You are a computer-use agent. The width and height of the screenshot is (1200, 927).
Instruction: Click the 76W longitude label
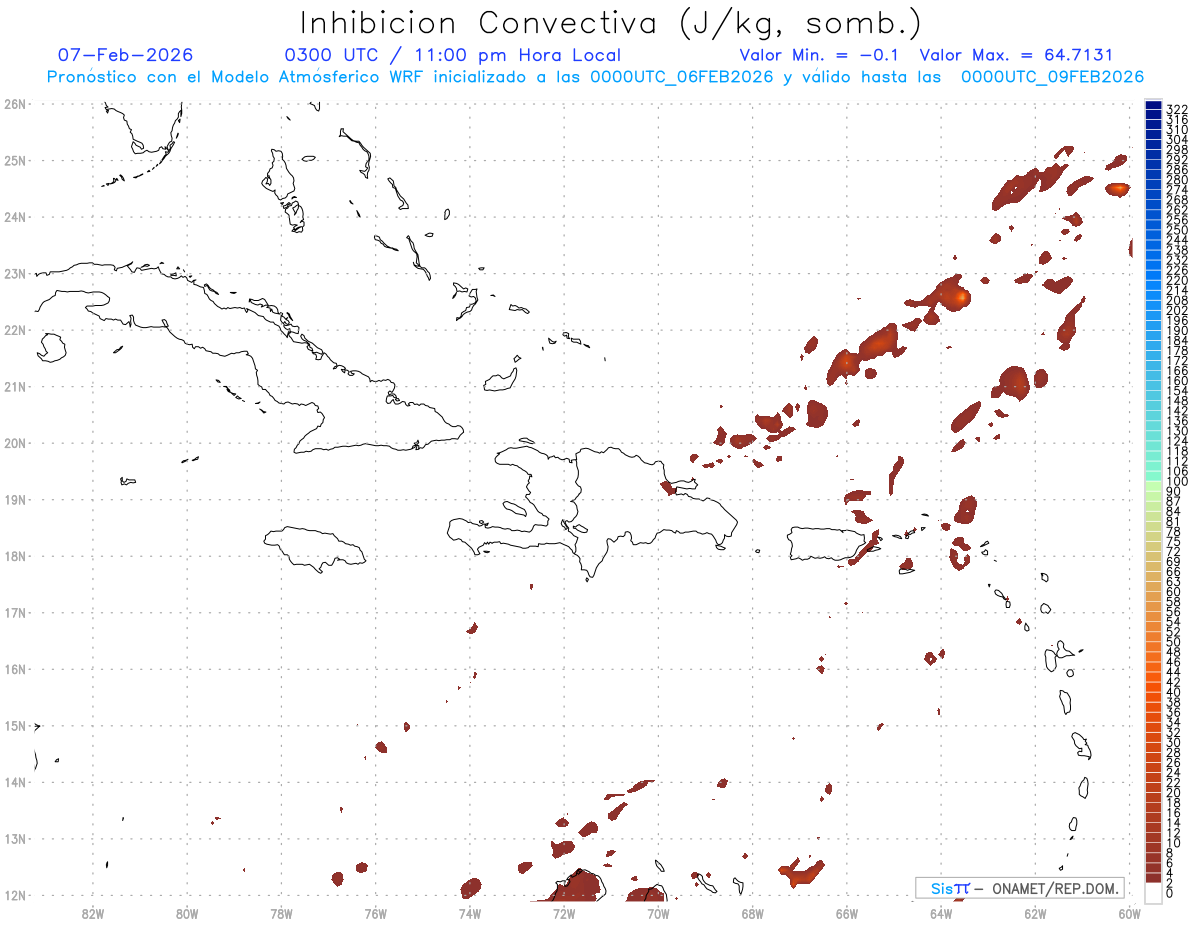376,913
